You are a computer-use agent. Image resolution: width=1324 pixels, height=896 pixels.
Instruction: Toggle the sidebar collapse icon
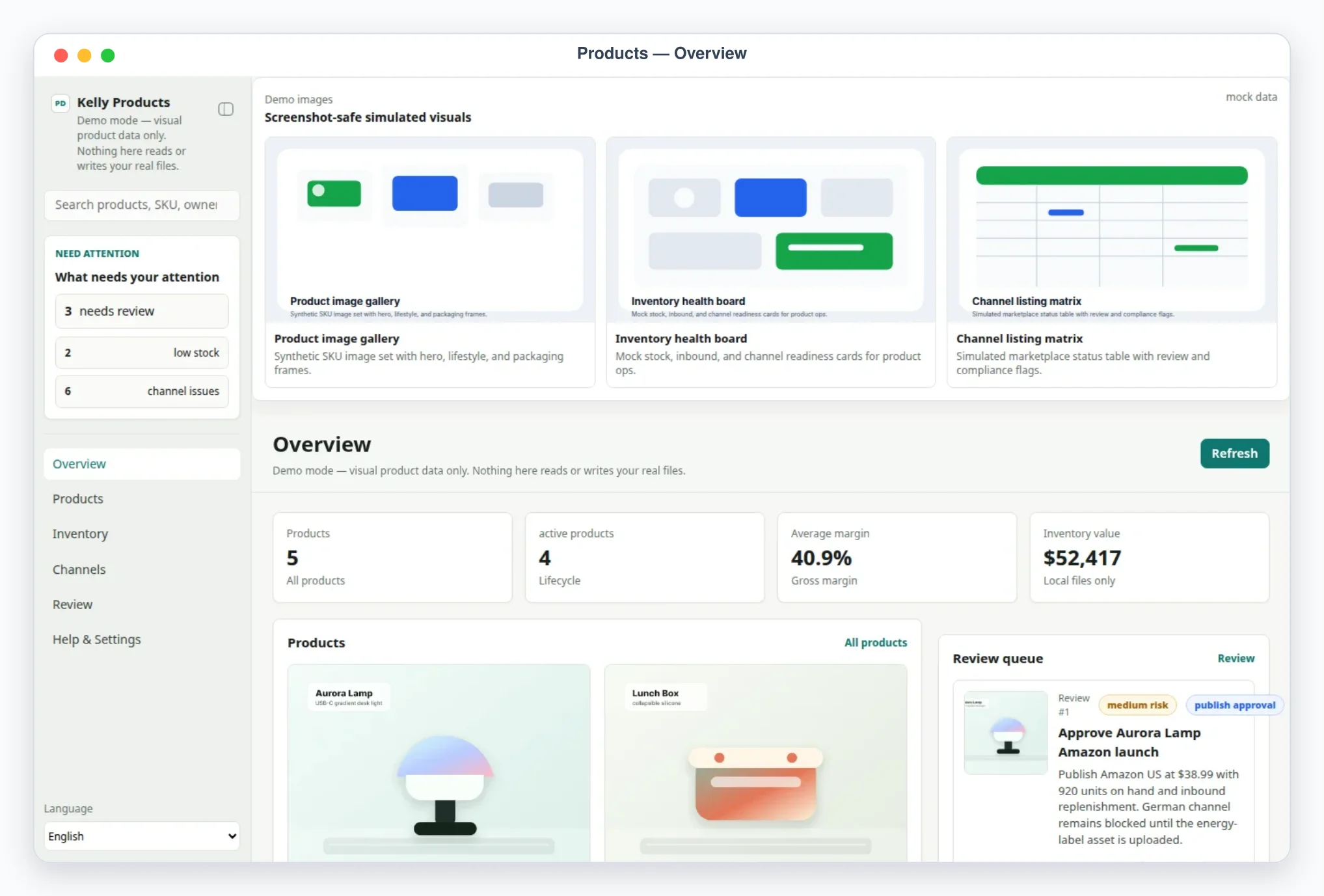click(226, 109)
